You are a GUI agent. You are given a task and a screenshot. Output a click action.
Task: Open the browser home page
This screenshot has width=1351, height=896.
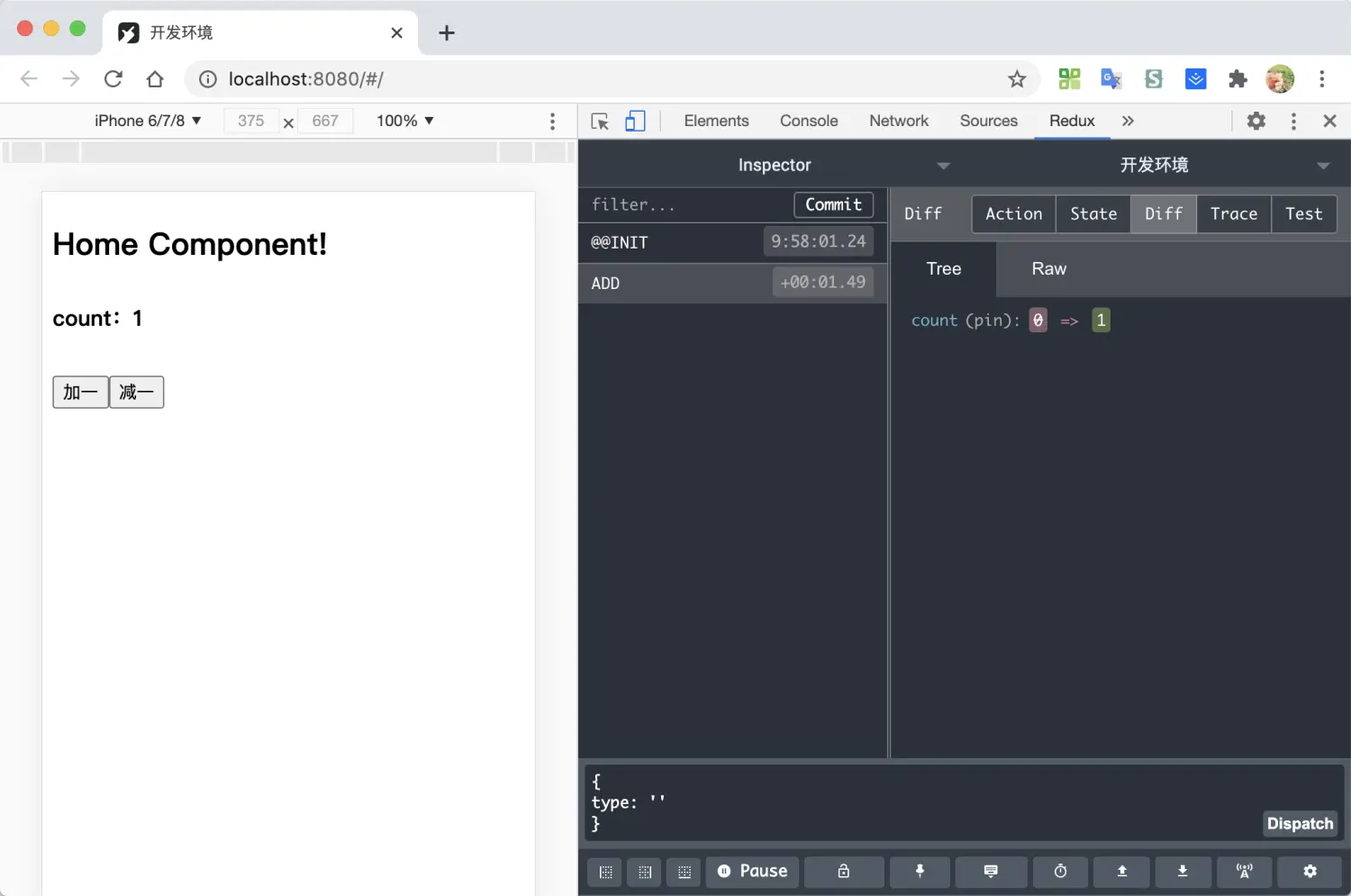[x=155, y=79]
